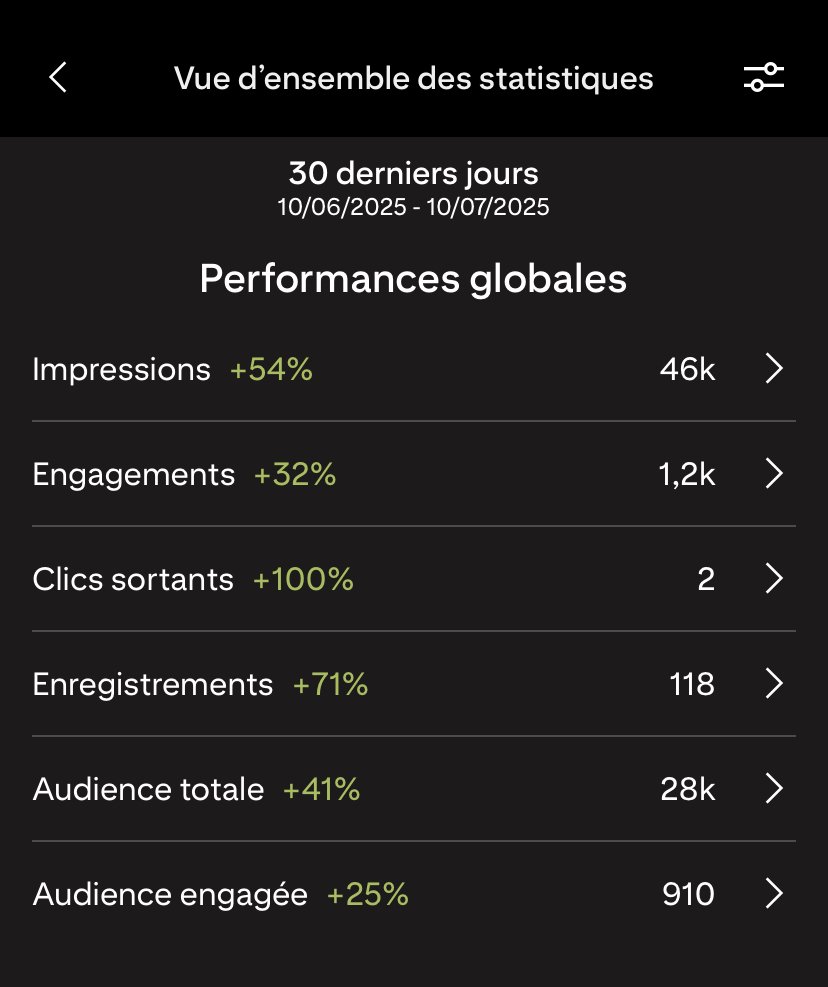Open Clics sortants details chevron

tap(774, 578)
